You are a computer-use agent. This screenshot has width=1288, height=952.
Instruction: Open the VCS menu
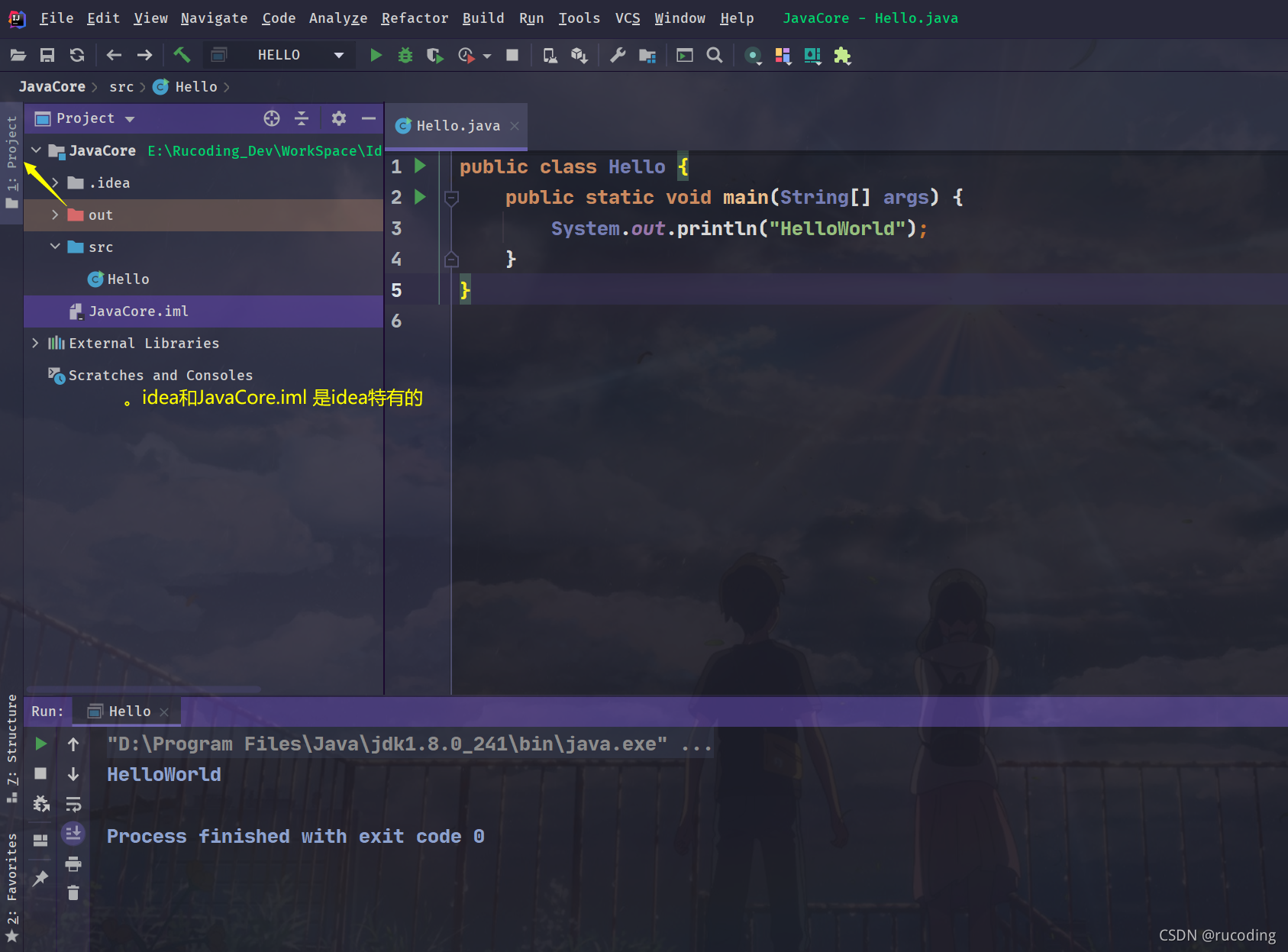click(628, 18)
